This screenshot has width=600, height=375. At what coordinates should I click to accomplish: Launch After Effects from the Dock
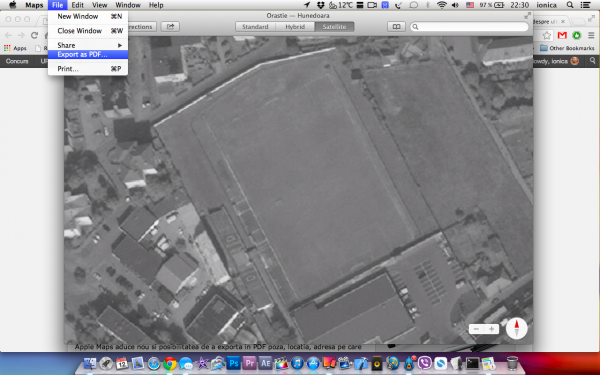click(x=265, y=363)
